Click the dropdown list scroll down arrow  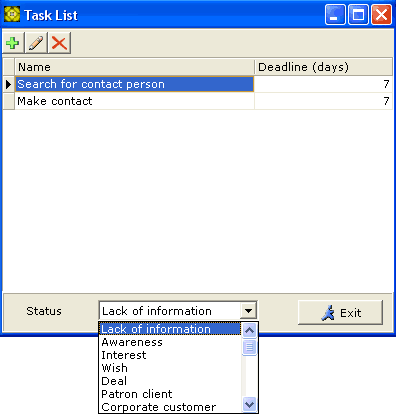tap(249, 405)
